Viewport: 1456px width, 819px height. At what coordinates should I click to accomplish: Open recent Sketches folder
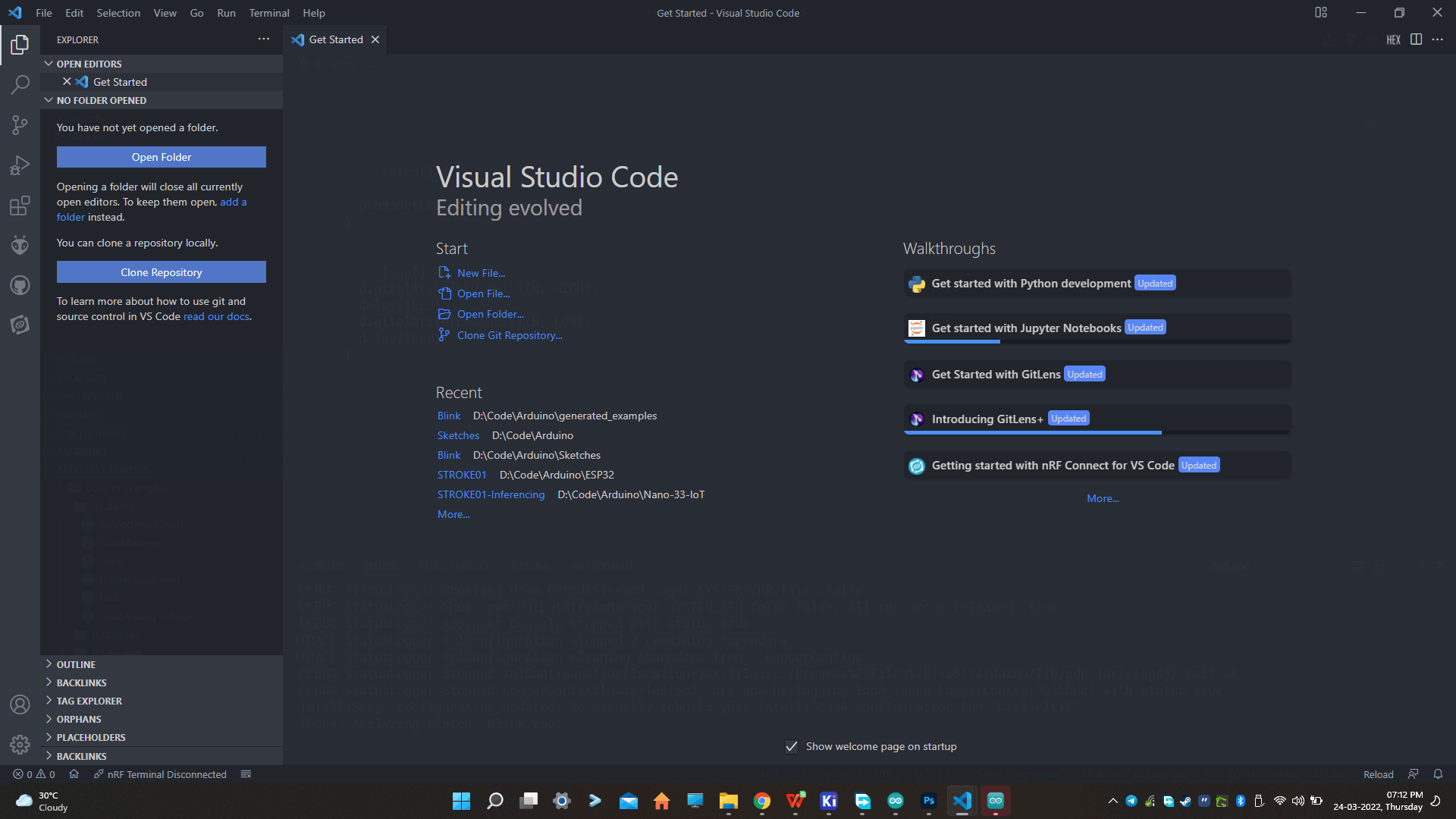[458, 435]
